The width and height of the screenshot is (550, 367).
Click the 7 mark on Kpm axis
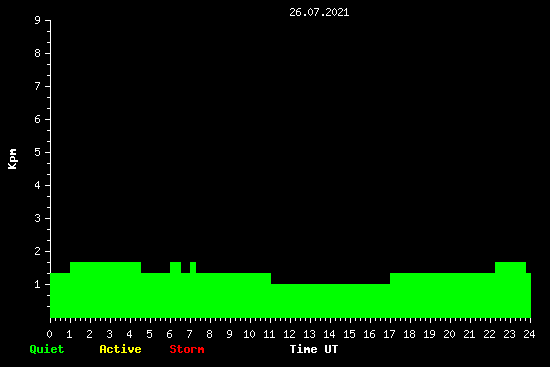38,86
